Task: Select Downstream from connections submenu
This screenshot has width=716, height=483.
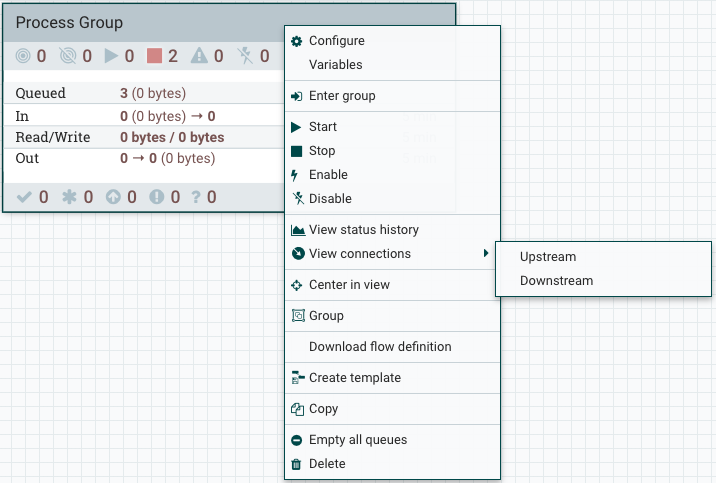Action: (556, 281)
